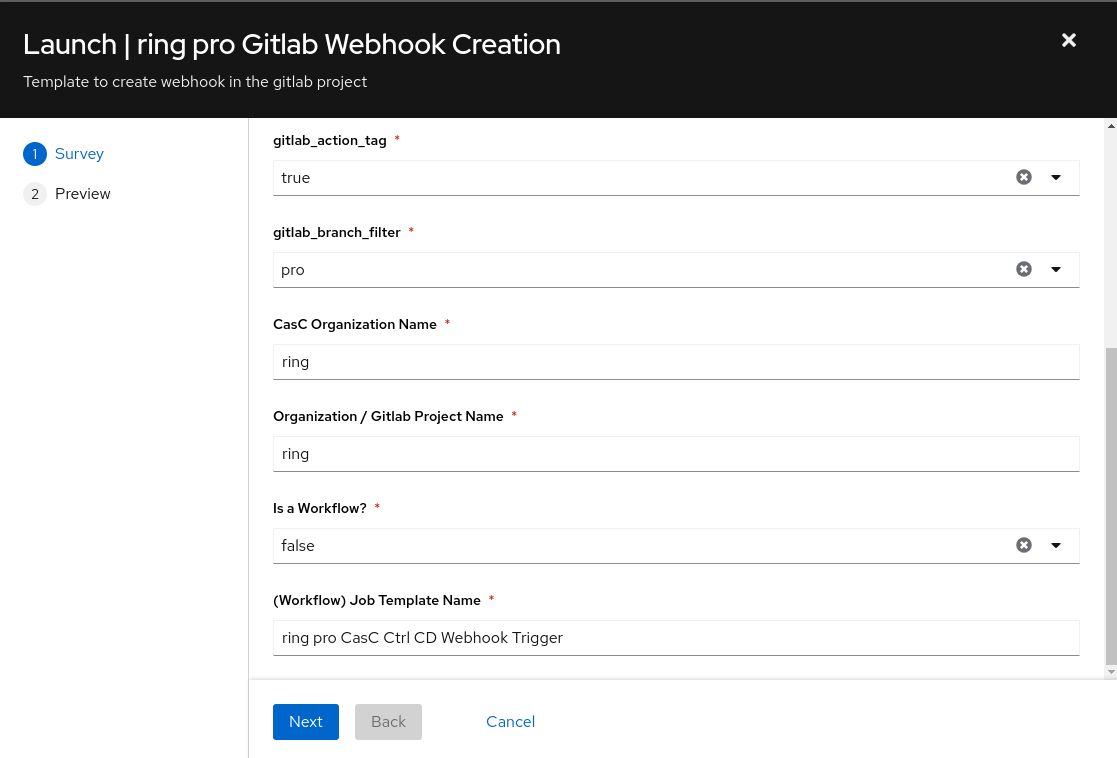Click the scrollbar down arrow
Screen dimensions: 1117x758
[x=1111, y=672]
